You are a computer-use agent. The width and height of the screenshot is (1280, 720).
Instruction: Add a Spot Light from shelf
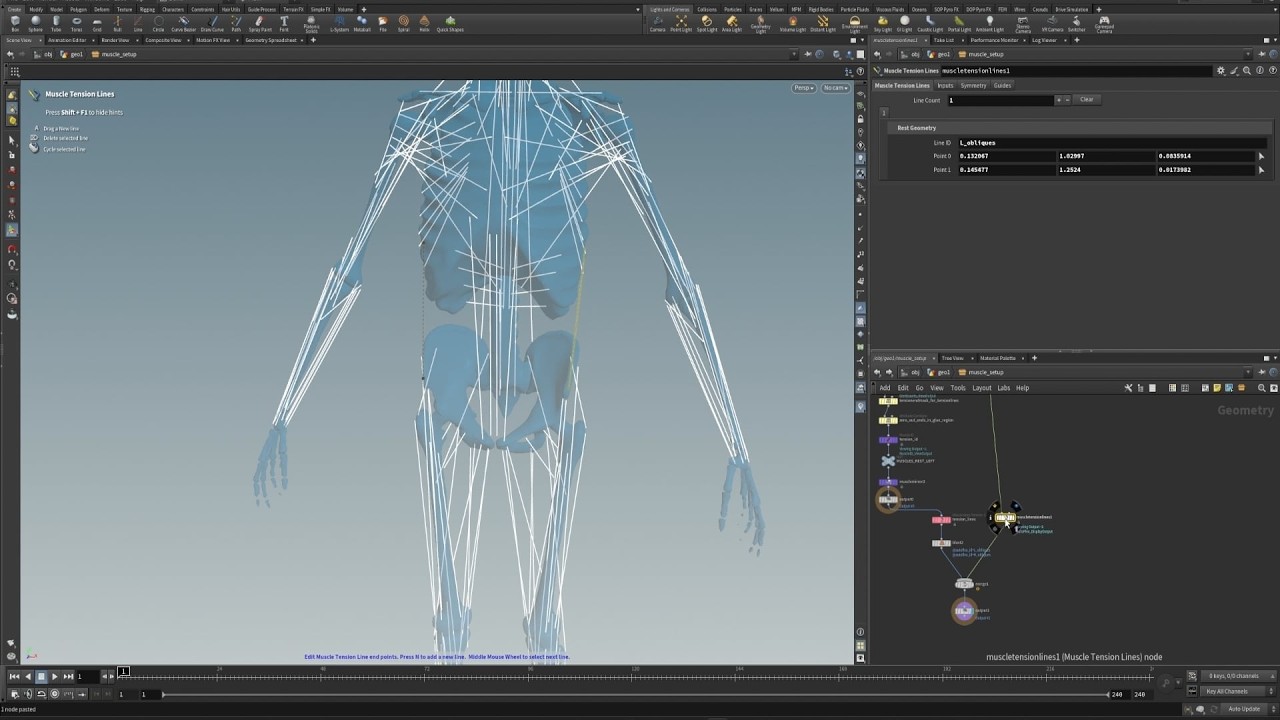pos(707,23)
